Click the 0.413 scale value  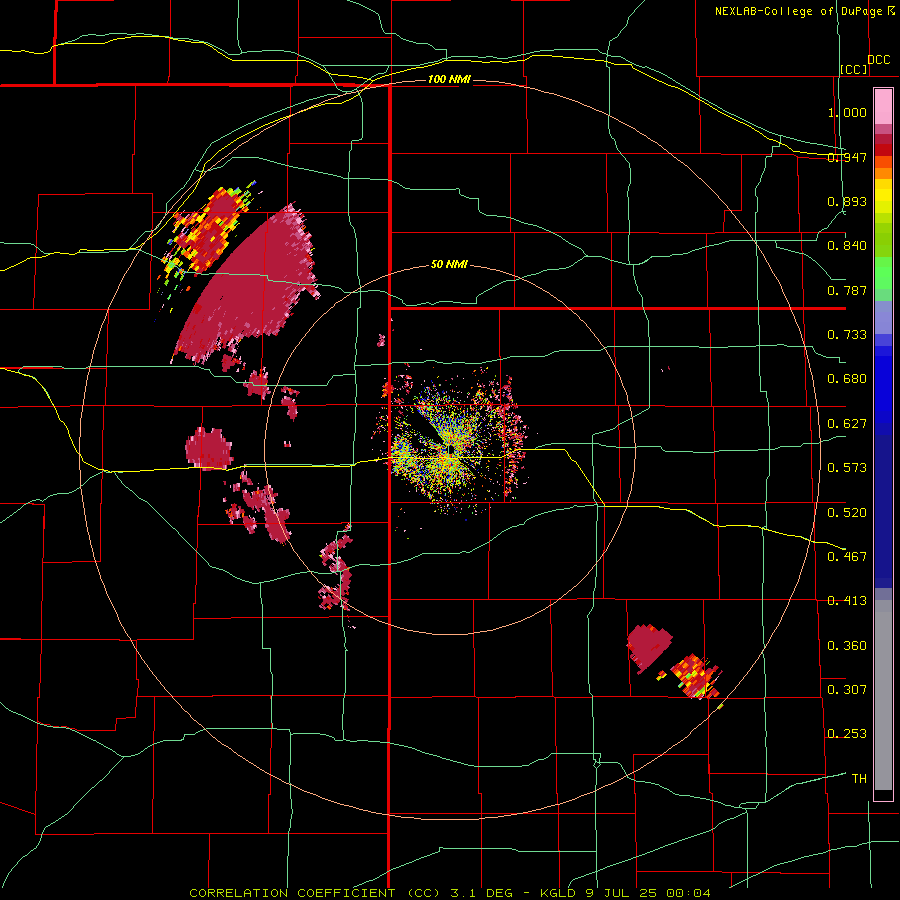point(847,600)
